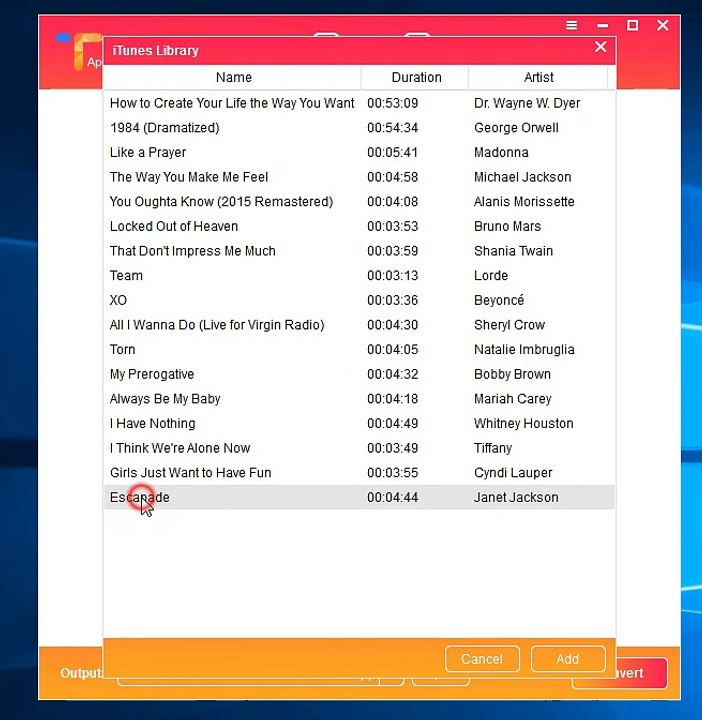Viewport: 702px width, 720px height.
Task: Click the duration "00:04:58"
Action: [x=393, y=177]
